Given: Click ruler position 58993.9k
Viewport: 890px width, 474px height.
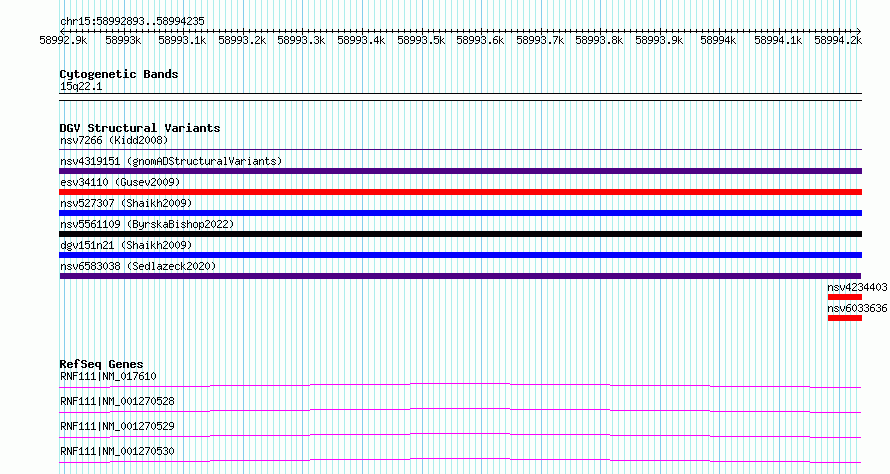Looking at the screenshot, I should (659, 40).
